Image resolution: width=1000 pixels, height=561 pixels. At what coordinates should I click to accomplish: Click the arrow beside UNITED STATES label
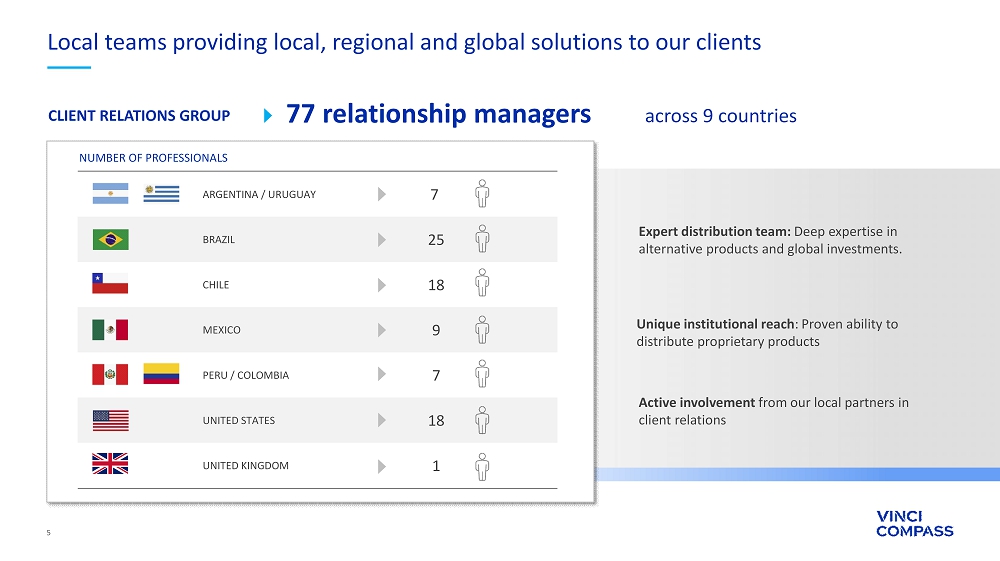click(x=382, y=420)
